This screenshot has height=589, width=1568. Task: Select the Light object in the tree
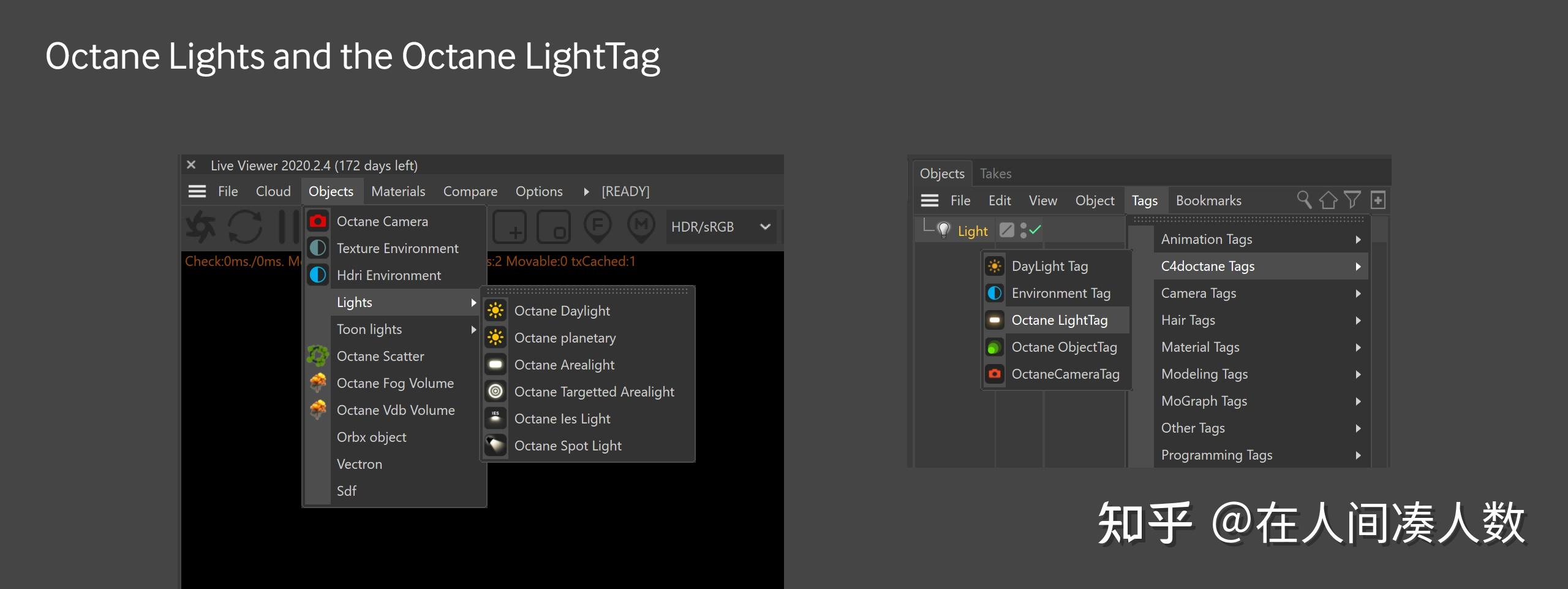tap(972, 231)
